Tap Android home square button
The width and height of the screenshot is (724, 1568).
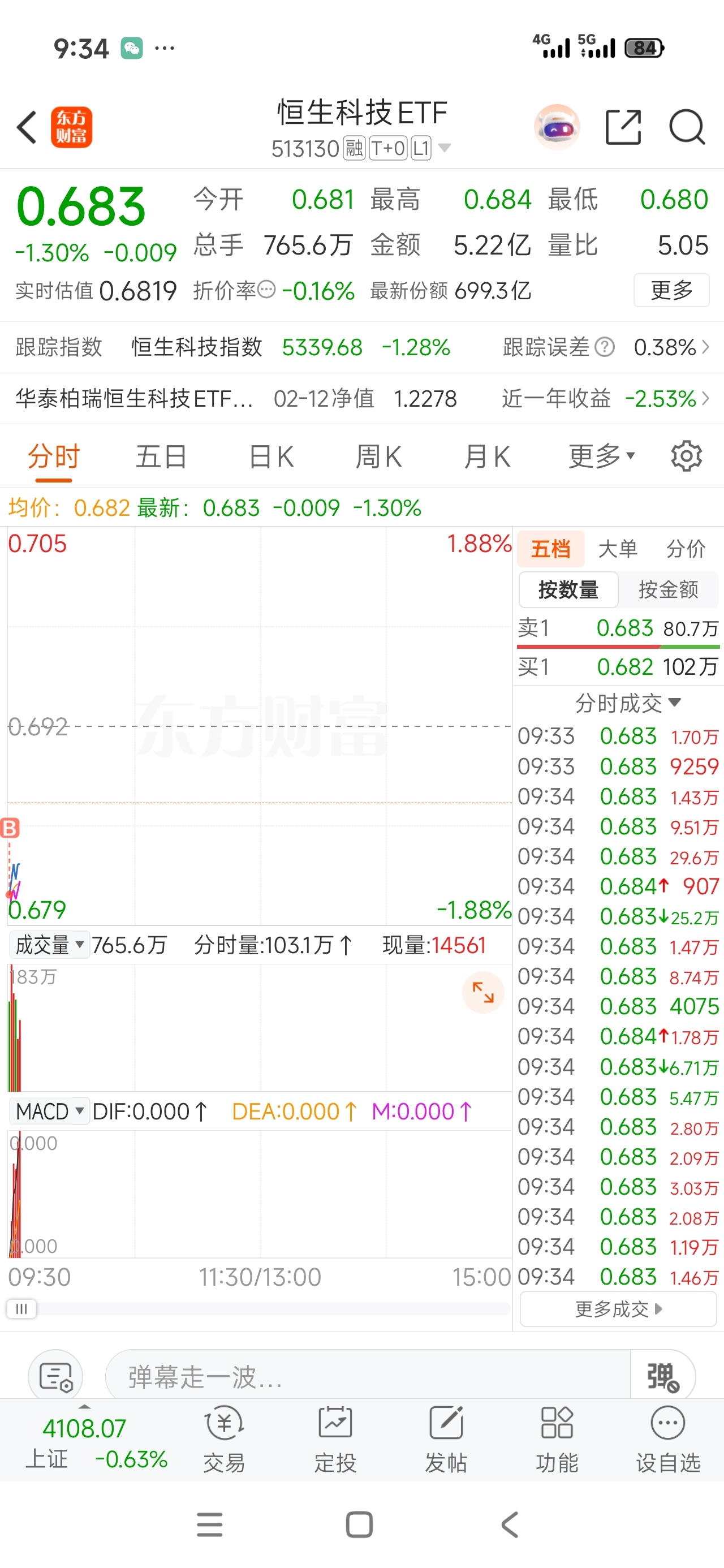(x=359, y=1524)
